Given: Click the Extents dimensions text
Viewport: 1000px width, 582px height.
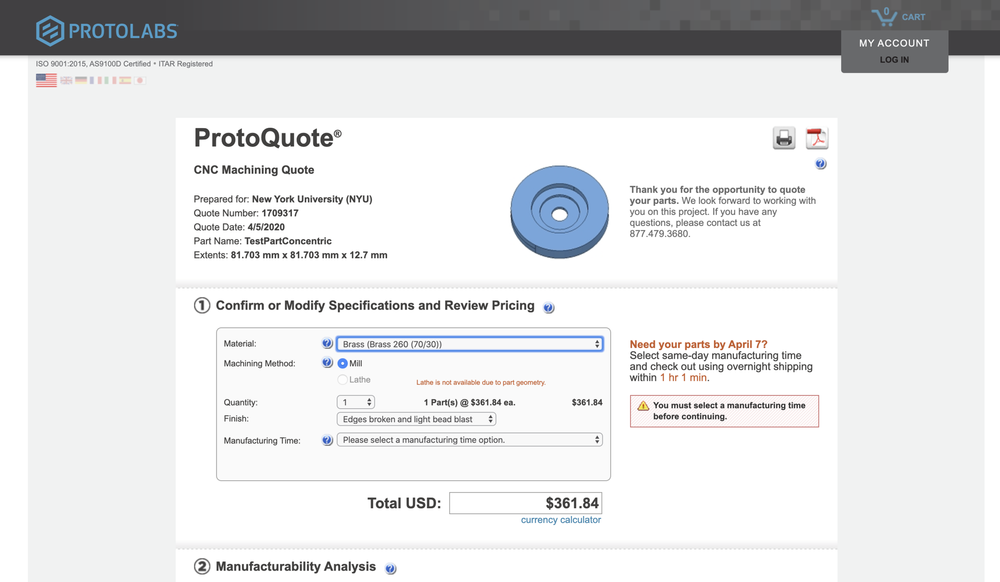Looking at the screenshot, I should tap(309, 255).
